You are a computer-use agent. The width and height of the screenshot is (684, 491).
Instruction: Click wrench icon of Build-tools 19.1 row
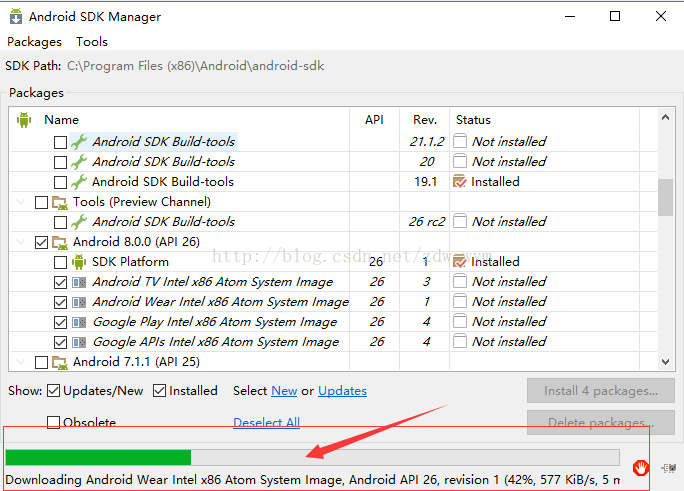(79, 182)
